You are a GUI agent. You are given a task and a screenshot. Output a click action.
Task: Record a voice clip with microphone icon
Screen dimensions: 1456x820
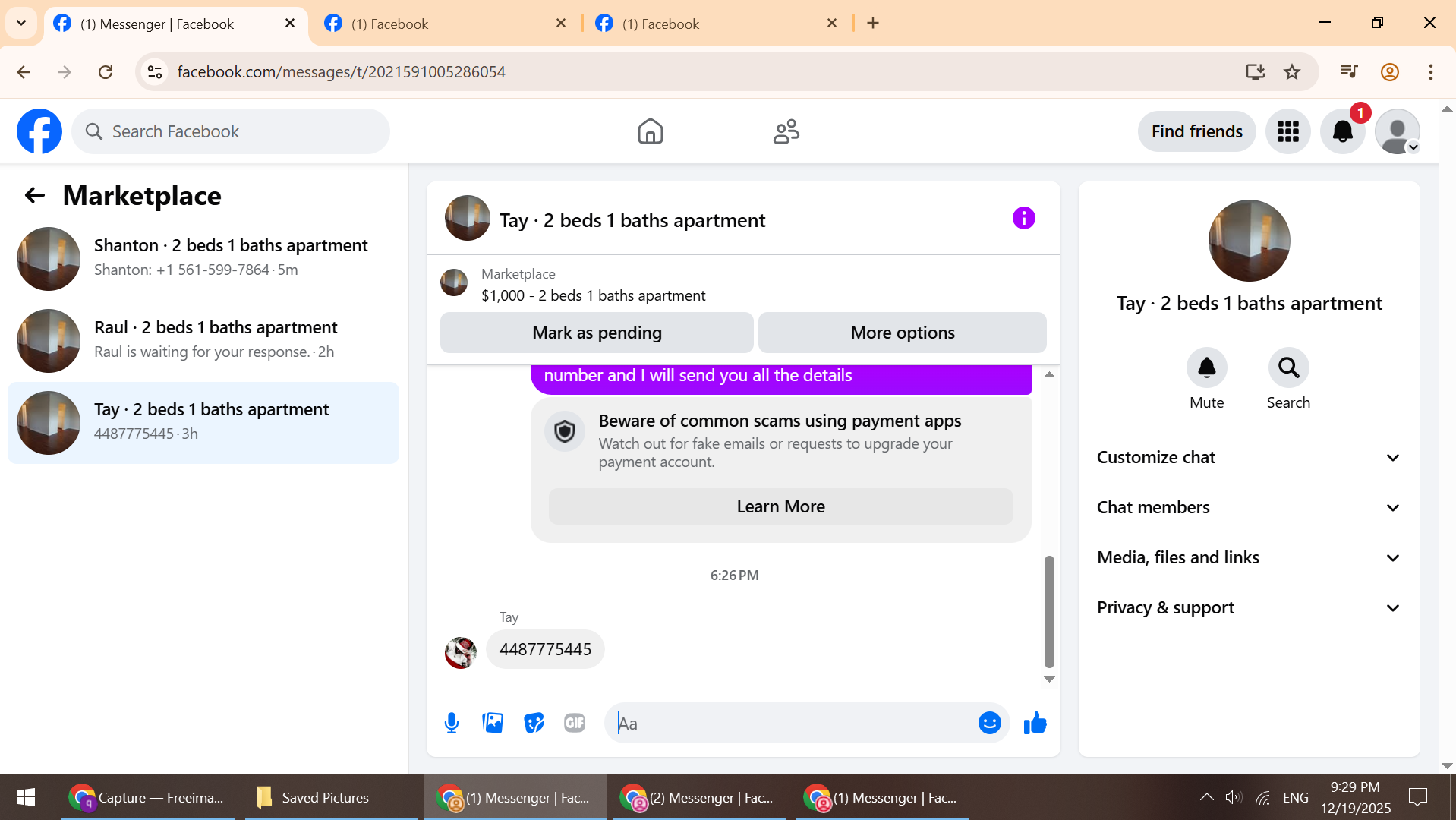coord(452,724)
